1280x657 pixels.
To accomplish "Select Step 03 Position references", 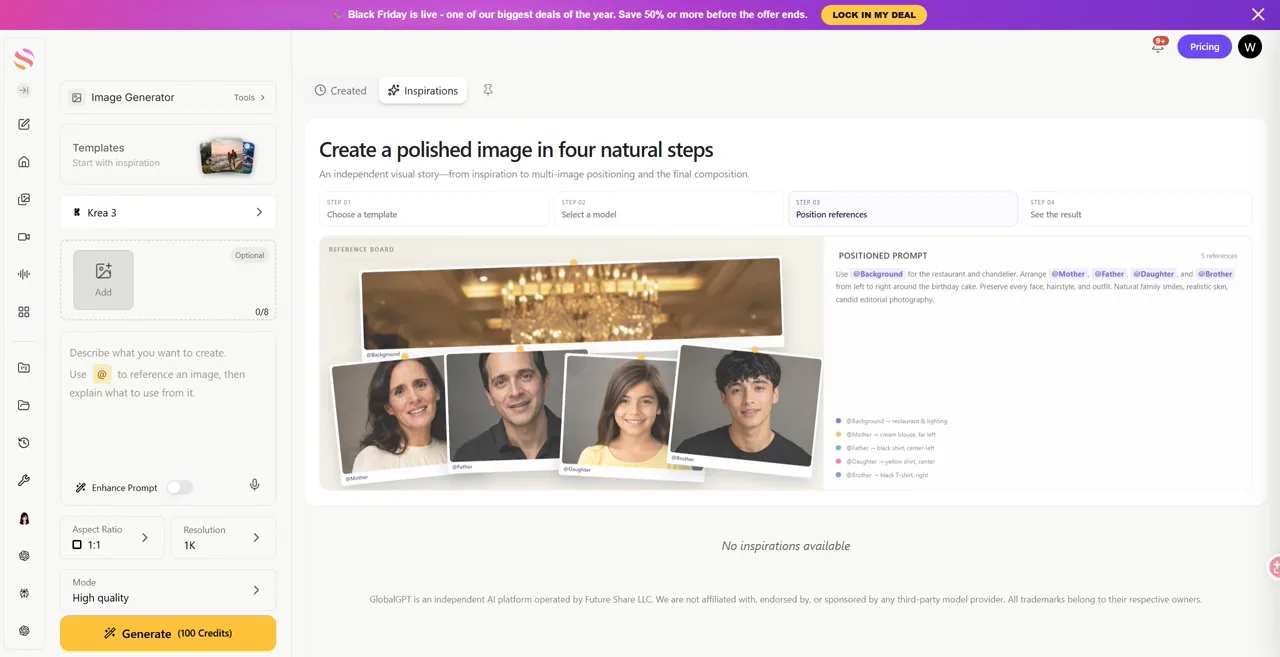I will pos(902,209).
